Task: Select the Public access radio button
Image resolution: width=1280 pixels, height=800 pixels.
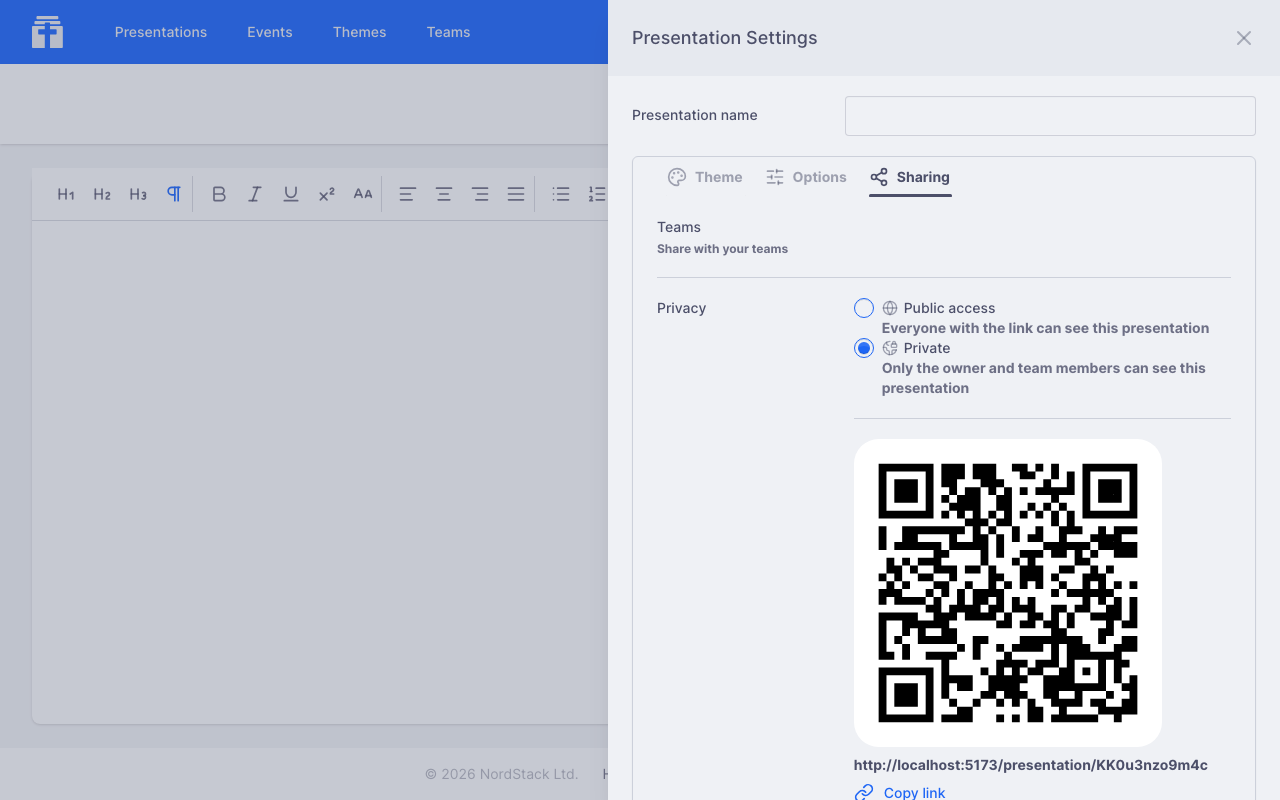Action: (x=864, y=308)
